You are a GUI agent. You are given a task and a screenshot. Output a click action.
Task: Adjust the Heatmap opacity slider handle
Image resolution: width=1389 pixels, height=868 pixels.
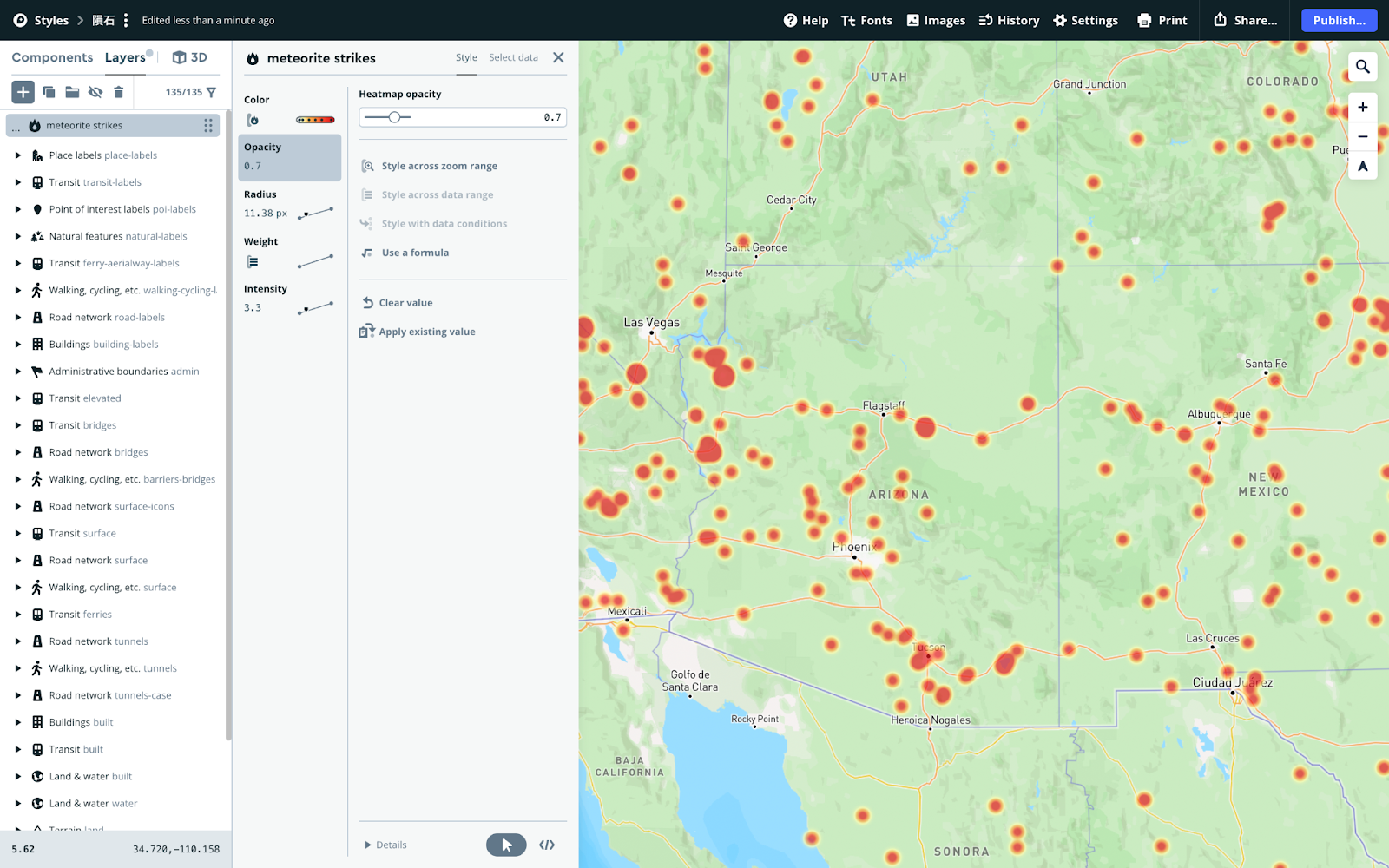pos(394,117)
